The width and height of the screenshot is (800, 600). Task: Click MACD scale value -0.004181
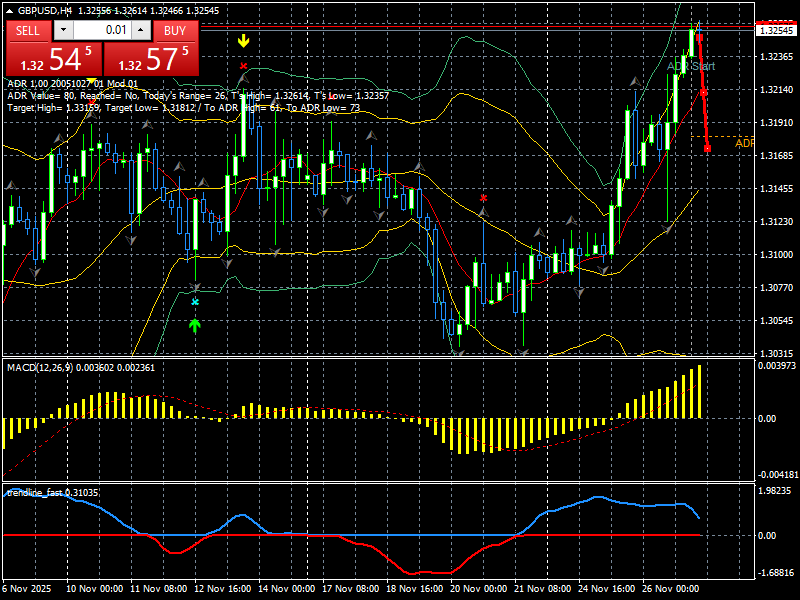tap(777, 474)
